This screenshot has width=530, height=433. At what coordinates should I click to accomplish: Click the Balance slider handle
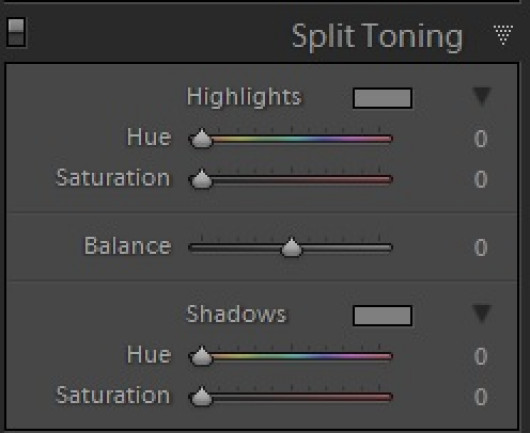291,247
